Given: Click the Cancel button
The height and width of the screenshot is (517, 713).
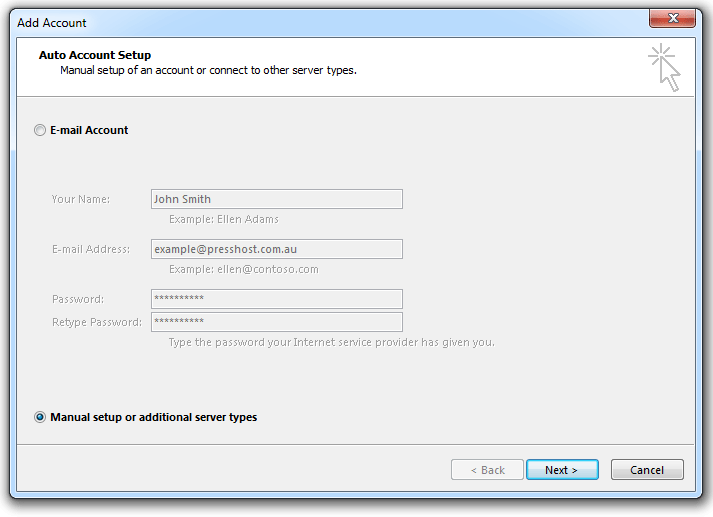Looking at the screenshot, I should point(647,470).
